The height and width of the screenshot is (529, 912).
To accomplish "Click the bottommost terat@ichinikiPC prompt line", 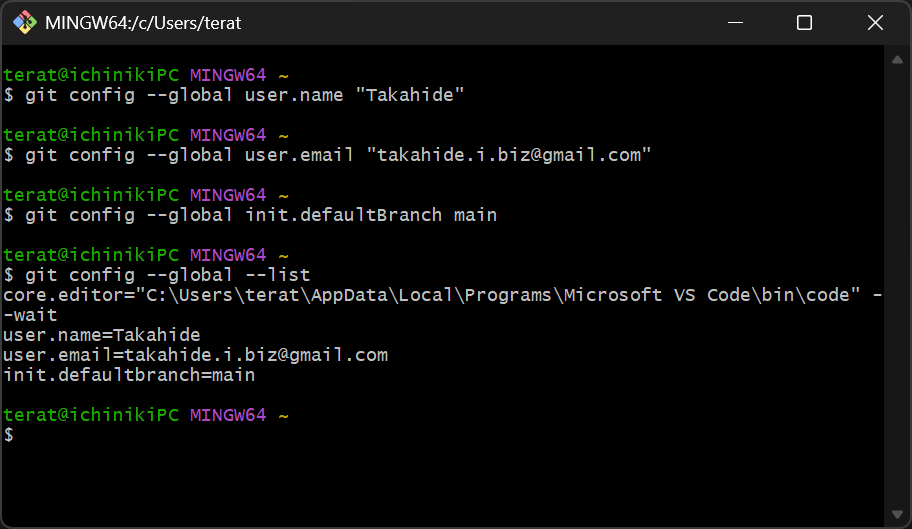I will click(x=146, y=415).
